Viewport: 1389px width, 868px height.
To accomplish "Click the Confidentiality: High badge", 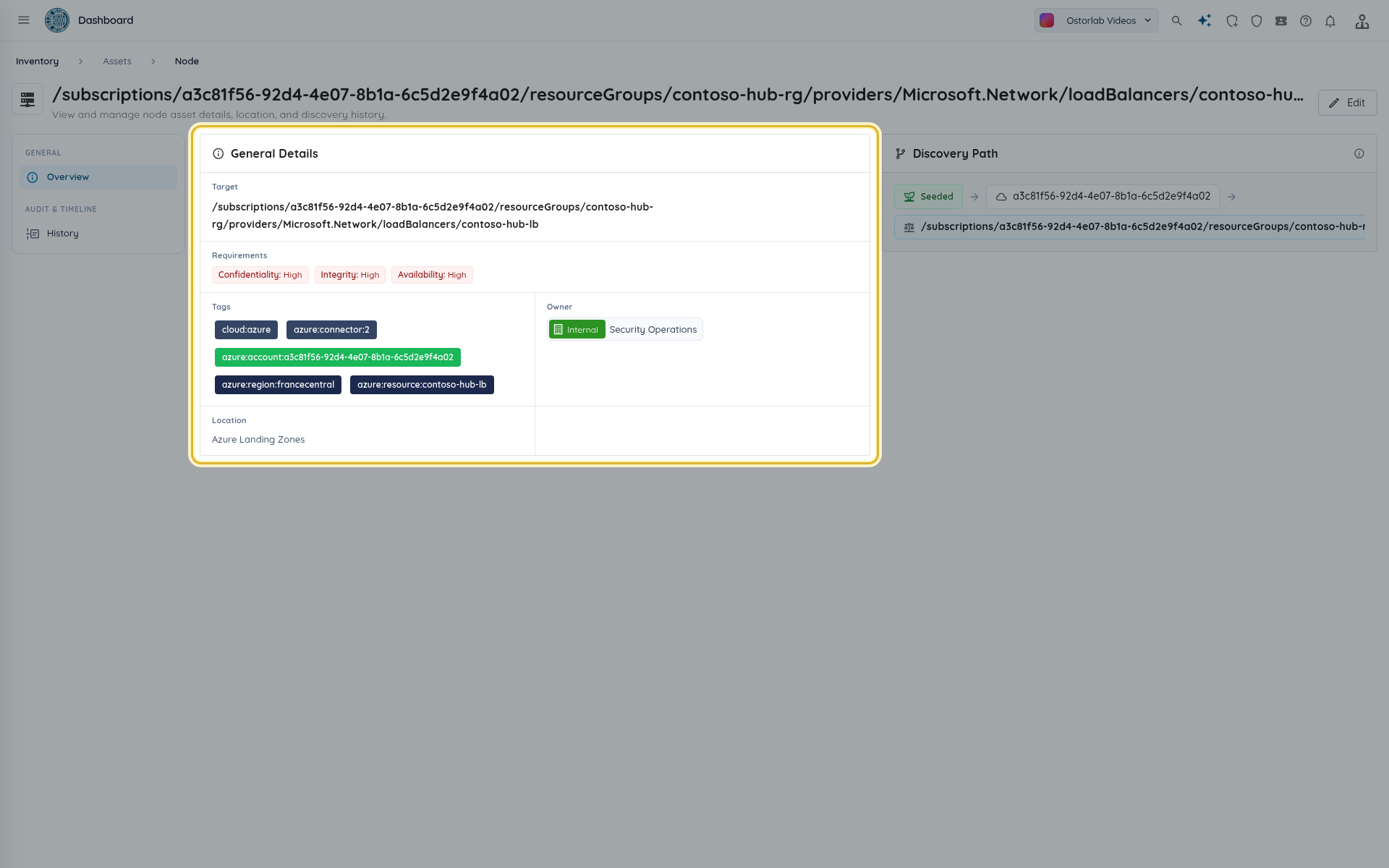I will click(x=260, y=275).
